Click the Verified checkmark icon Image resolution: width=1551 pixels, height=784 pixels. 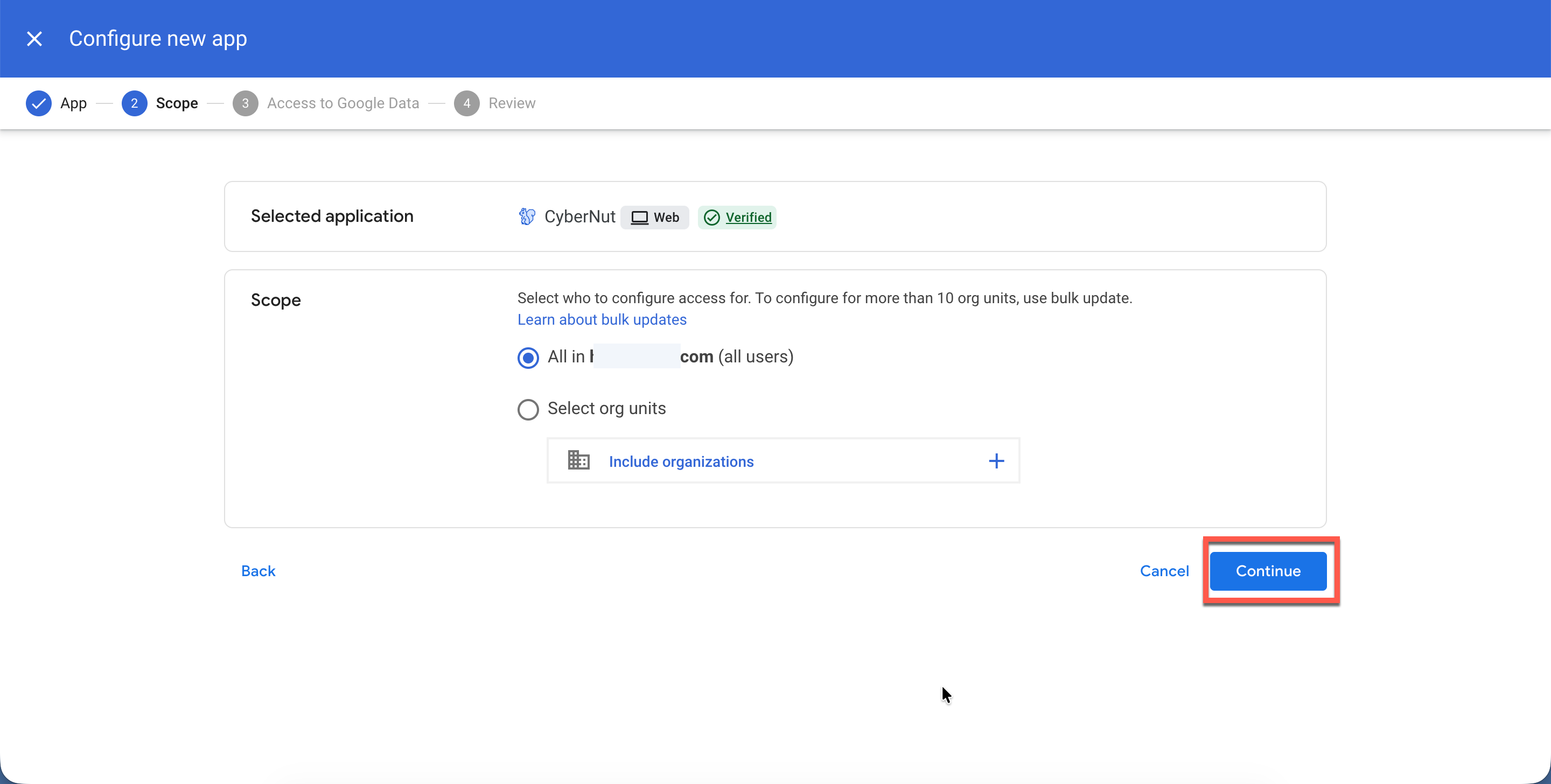point(711,218)
